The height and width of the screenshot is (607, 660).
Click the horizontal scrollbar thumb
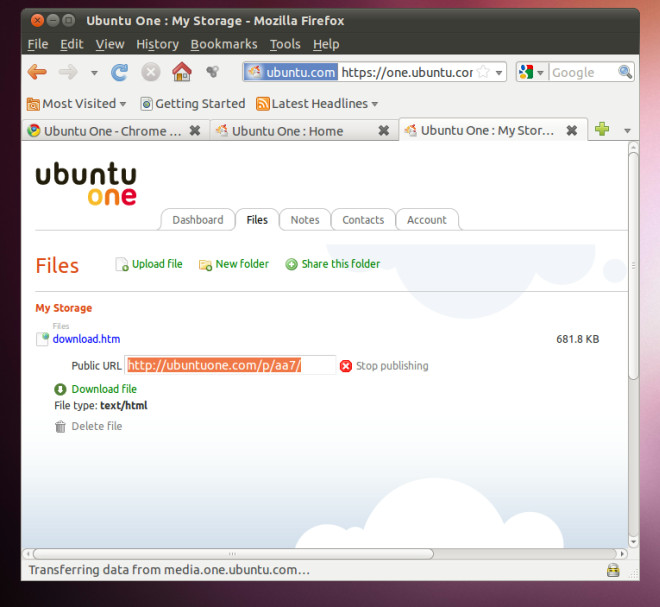pyautogui.click(x=233, y=554)
